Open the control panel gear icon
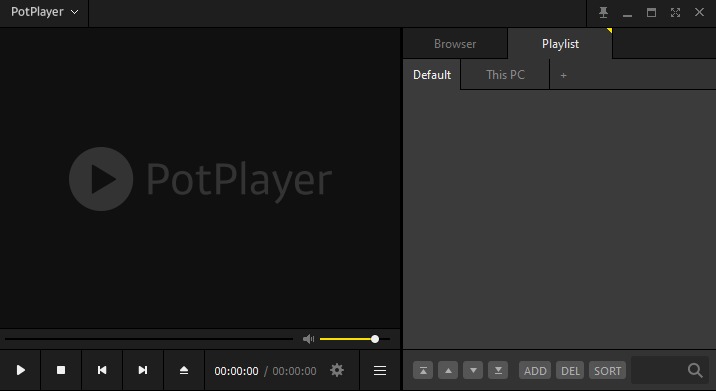716x391 pixels. (x=337, y=370)
